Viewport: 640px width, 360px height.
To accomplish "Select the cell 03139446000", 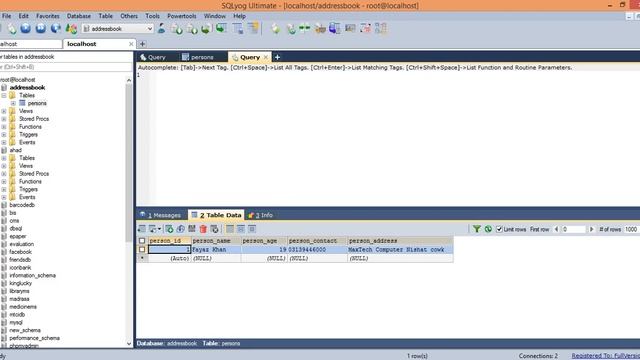I will [317, 249].
